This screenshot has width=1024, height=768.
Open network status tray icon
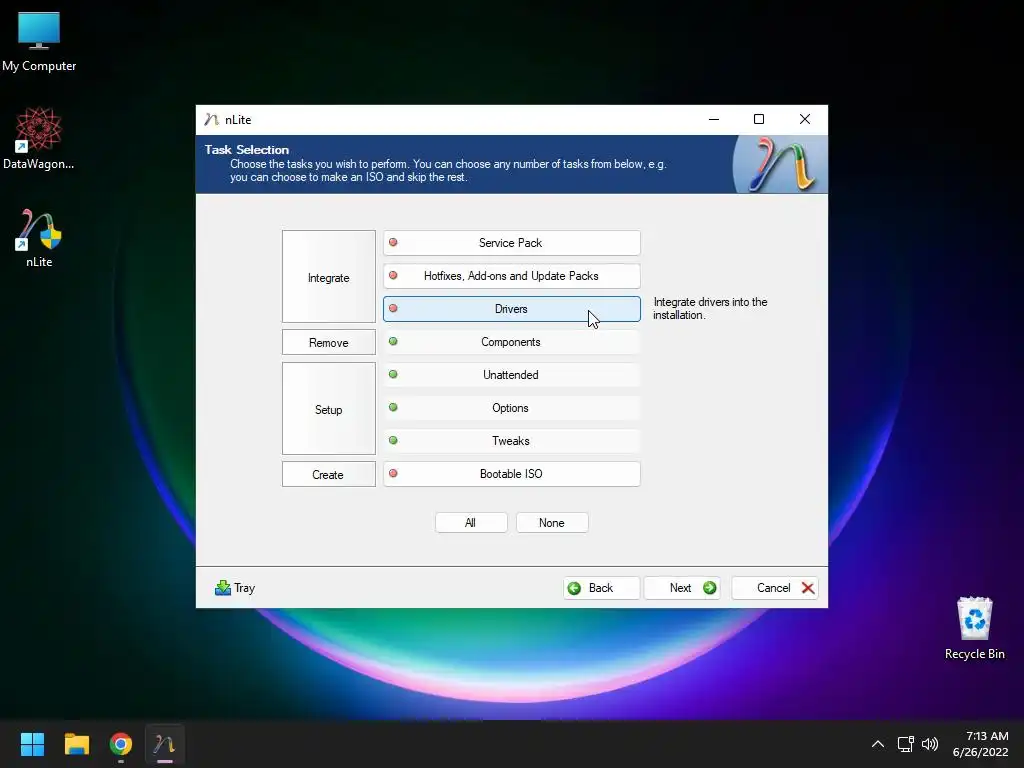[x=905, y=744]
